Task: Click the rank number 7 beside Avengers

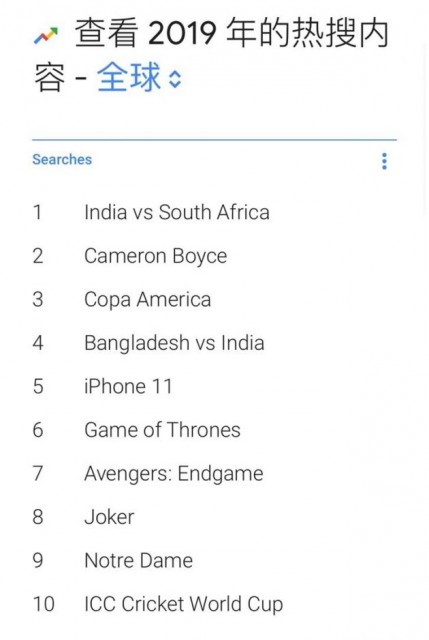Action: click(38, 473)
